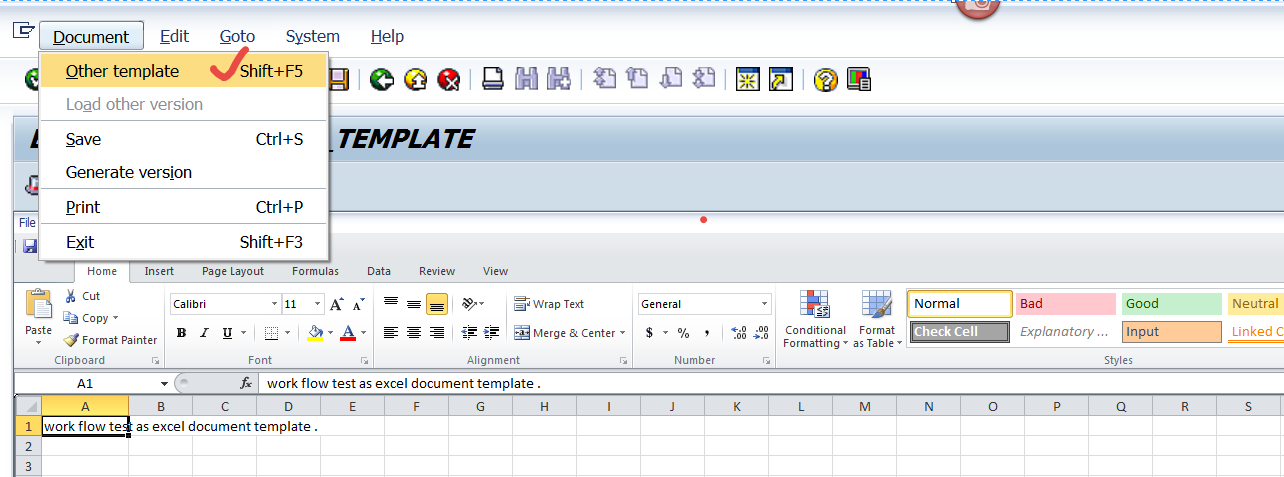Apply the Bad cell style
Viewport: 1284px width, 477px height.
[1066, 304]
